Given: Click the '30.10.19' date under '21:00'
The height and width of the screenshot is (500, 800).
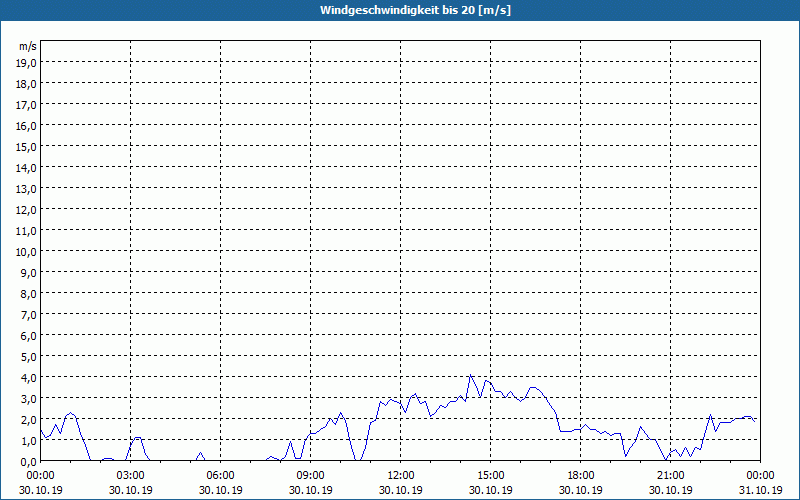Looking at the screenshot, I should 670,490.
